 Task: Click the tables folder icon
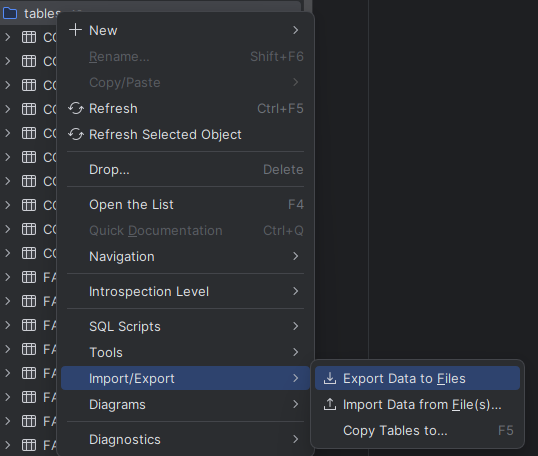tap(10, 13)
